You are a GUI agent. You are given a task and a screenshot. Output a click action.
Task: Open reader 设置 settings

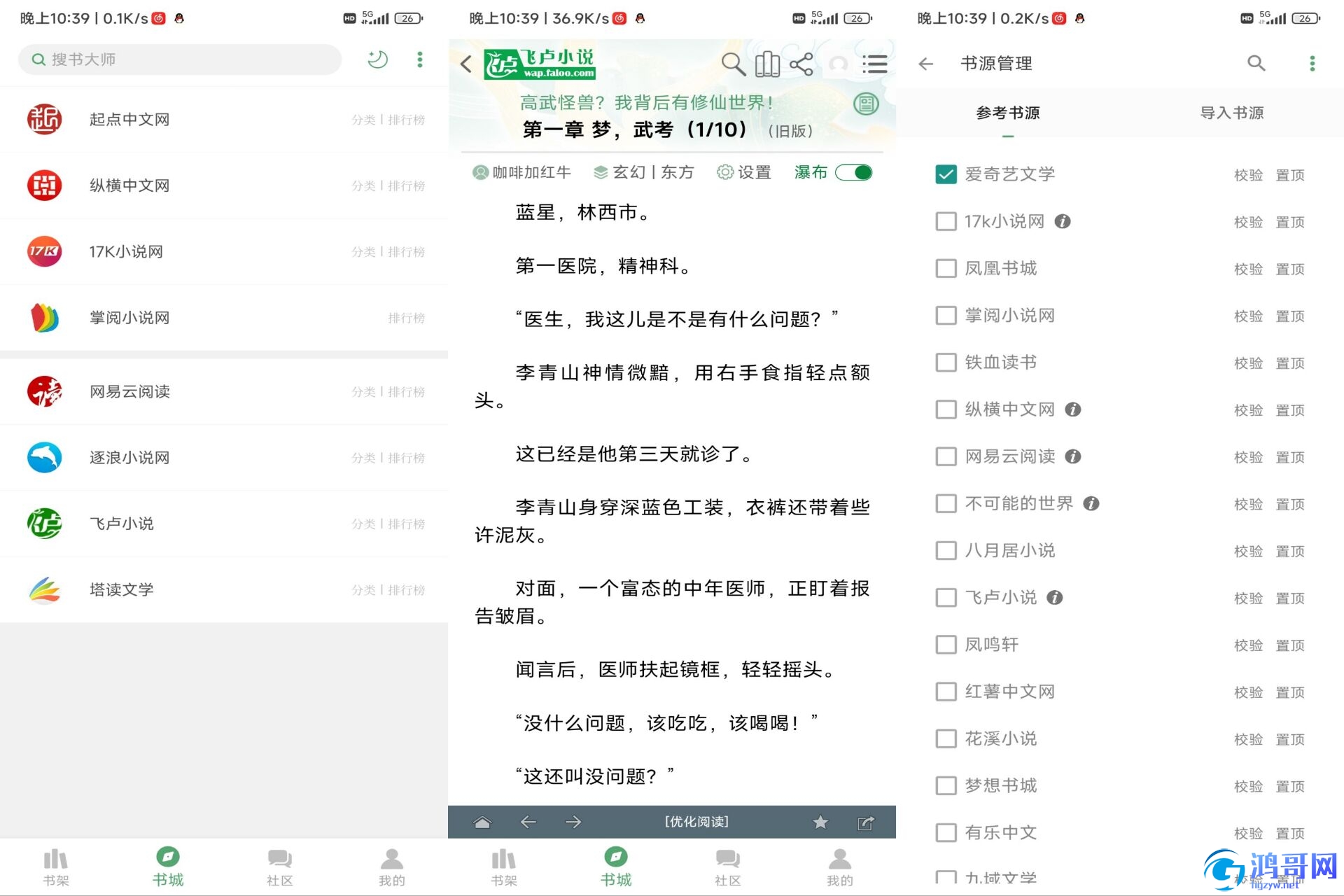pos(744,172)
